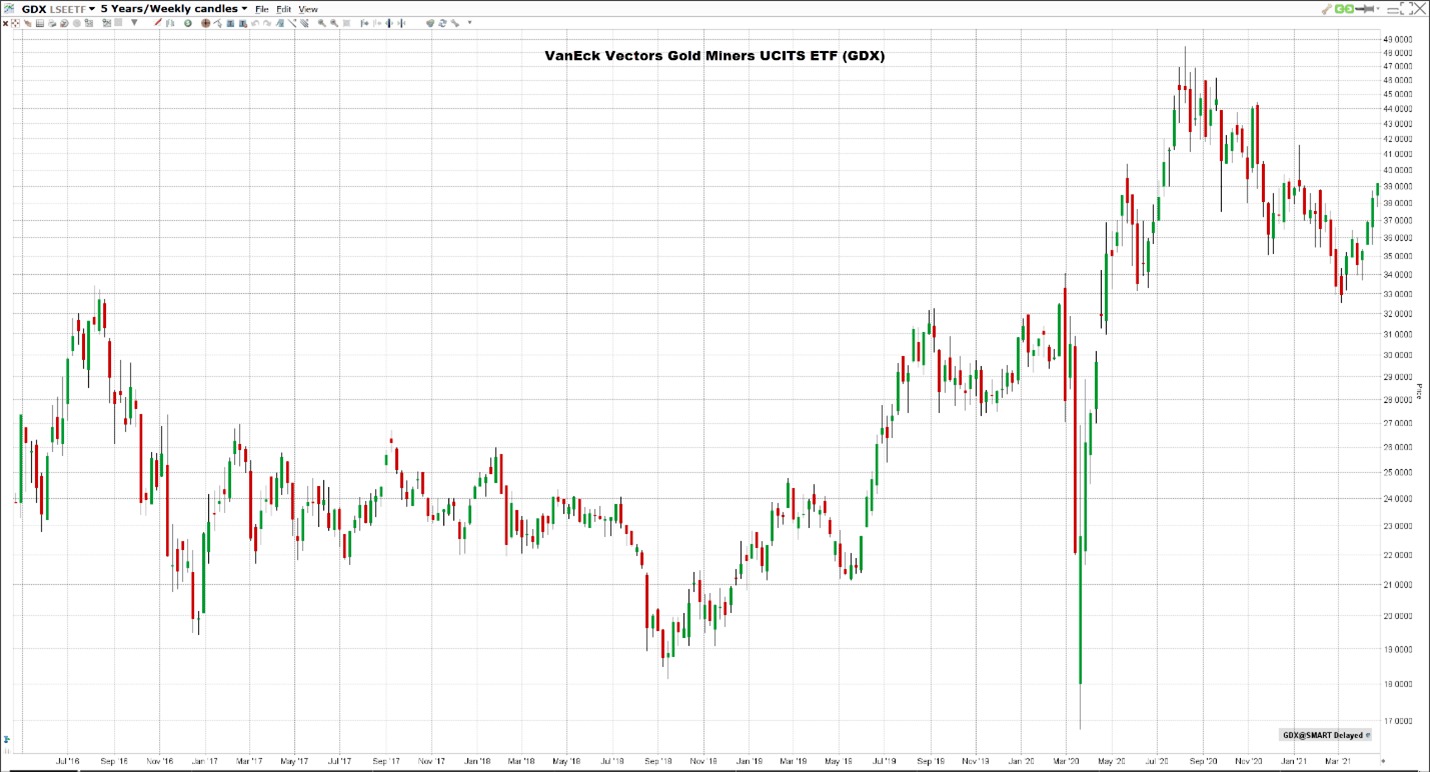The image size is (1430, 772).
Task: Click the small blue icon at chart bottom-left
Action: (6, 741)
